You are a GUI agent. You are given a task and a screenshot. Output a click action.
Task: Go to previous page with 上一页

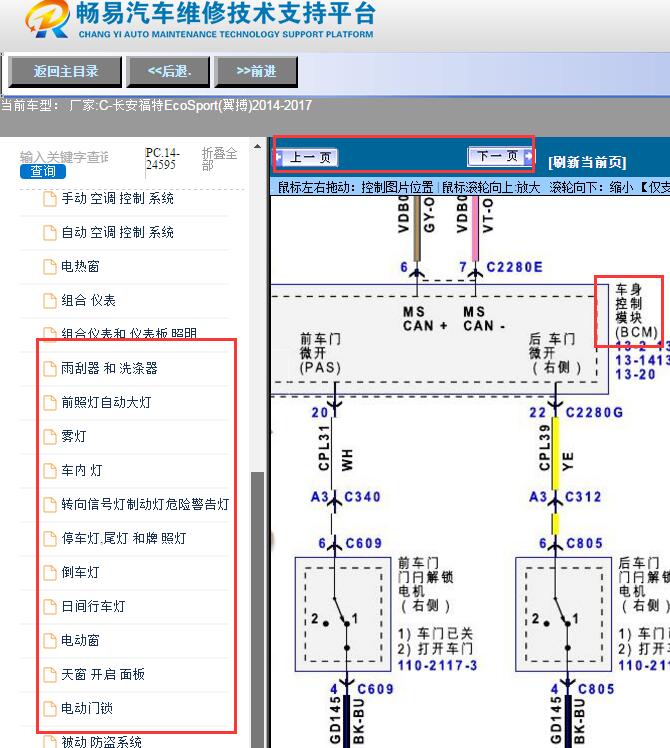coord(307,157)
